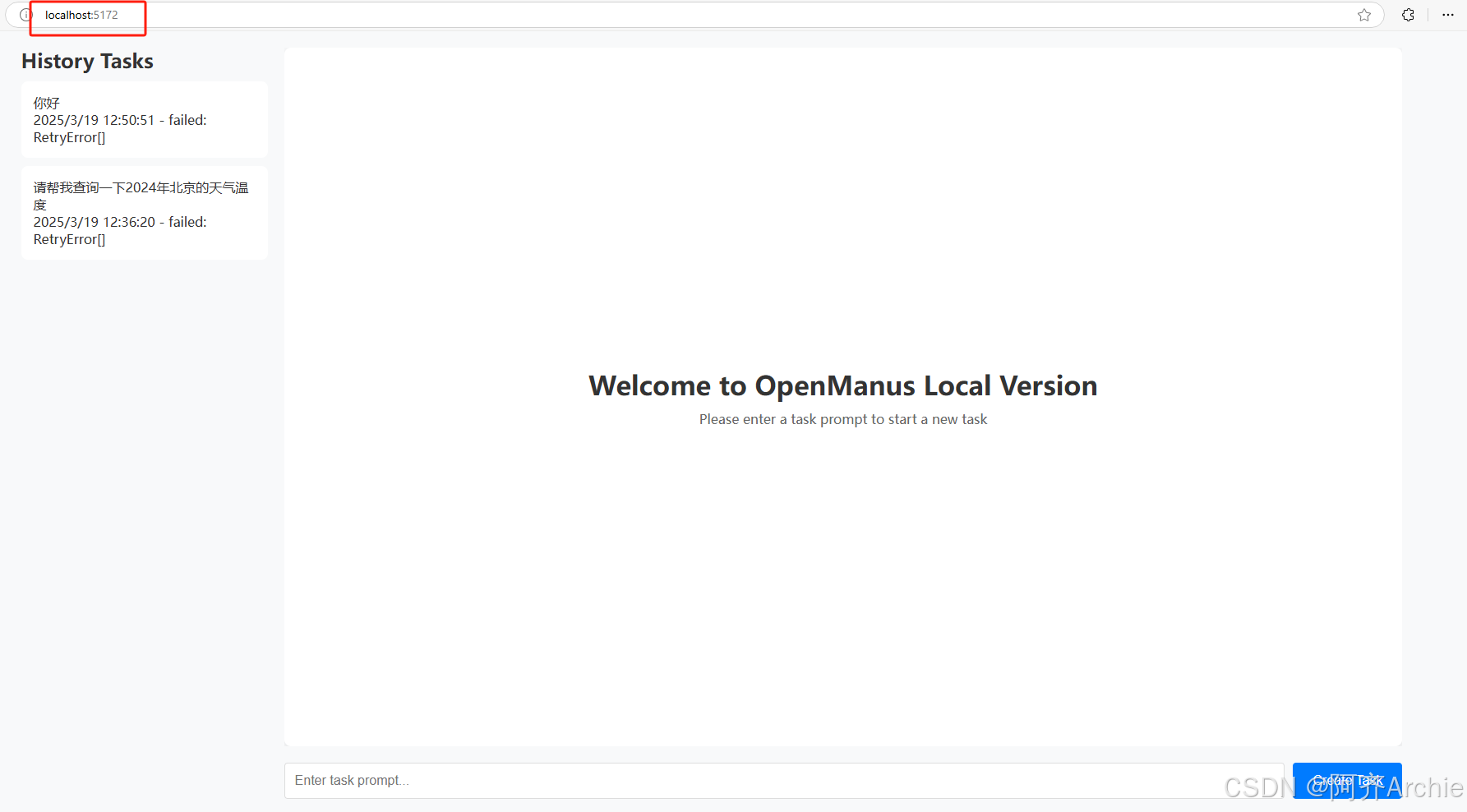
Task: Click the timestamp 2025/3/19 12:36:20
Action: [94, 222]
